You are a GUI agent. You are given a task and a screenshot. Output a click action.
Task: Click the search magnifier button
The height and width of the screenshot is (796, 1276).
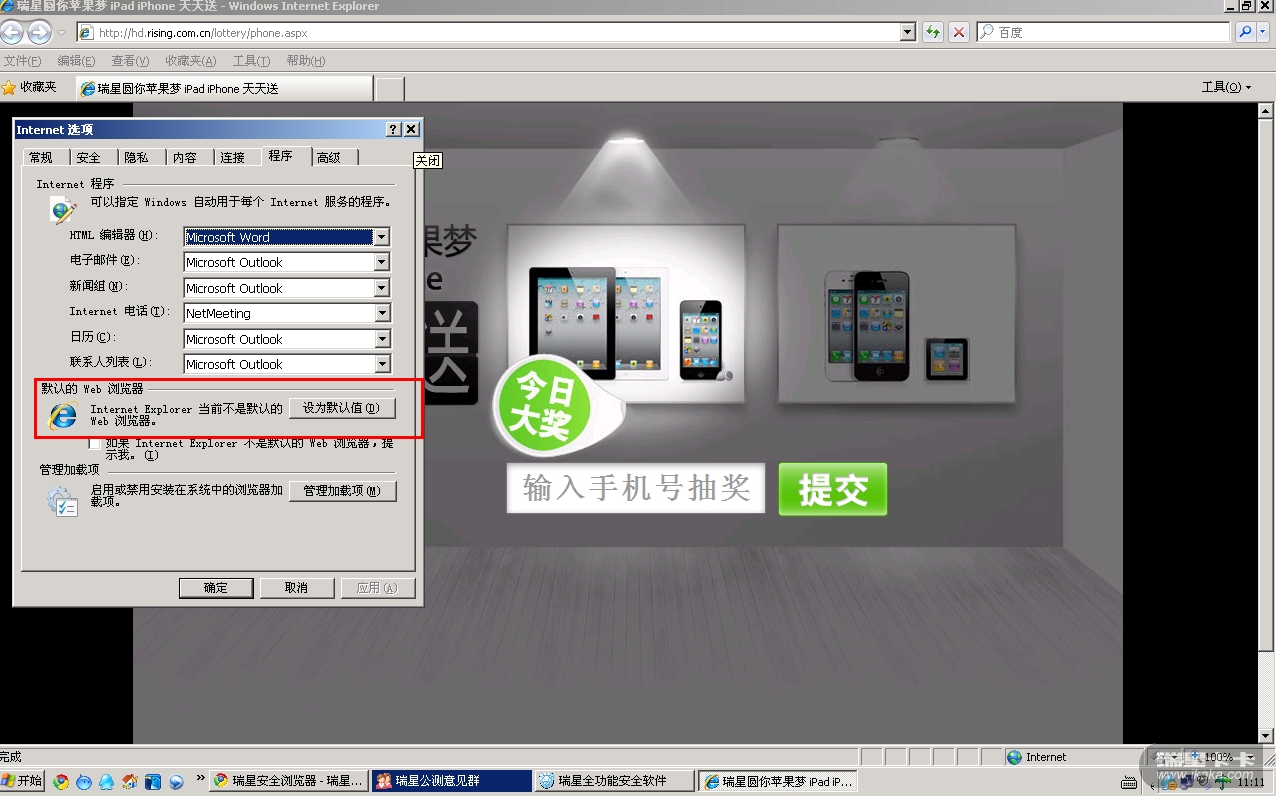pos(1245,32)
